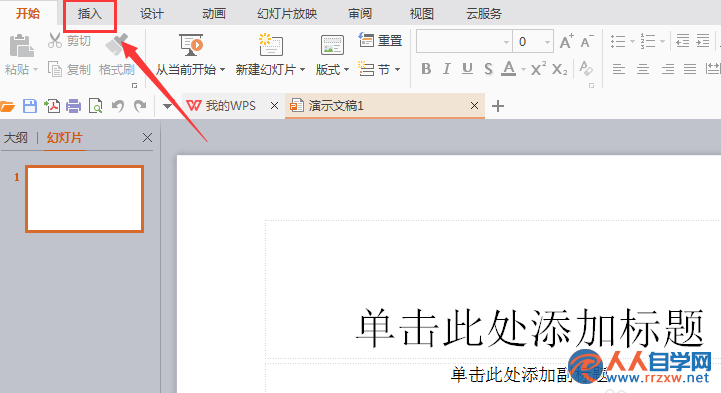
Task: Click the Section (节) icon
Action: [x=366, y=69]
